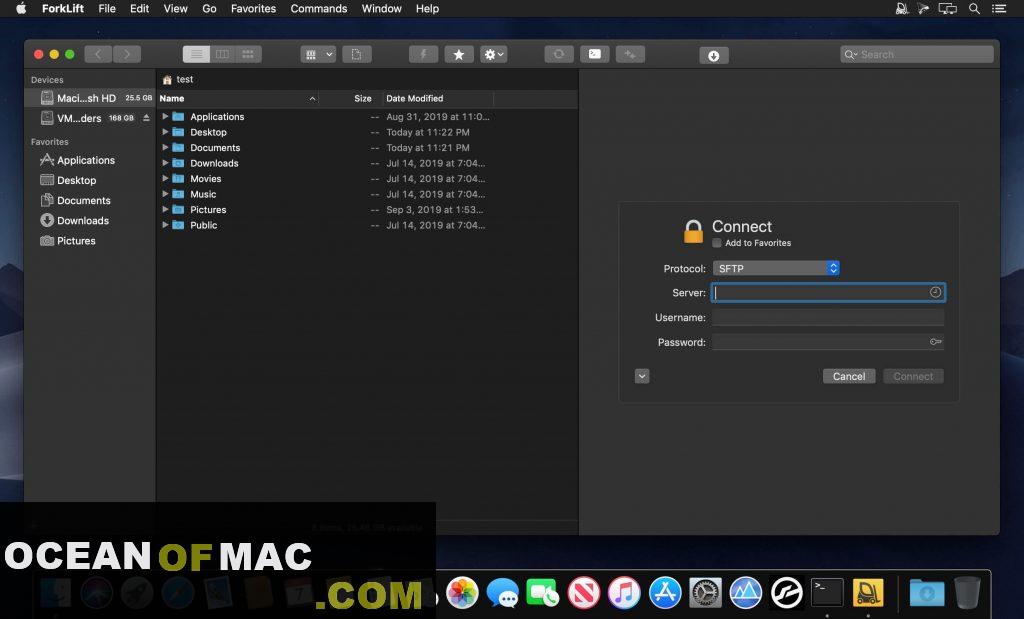The height and width of the screenshot is (619, 1024).
Task: Open Spotlight search in menu bar
Action: (974, 8)
